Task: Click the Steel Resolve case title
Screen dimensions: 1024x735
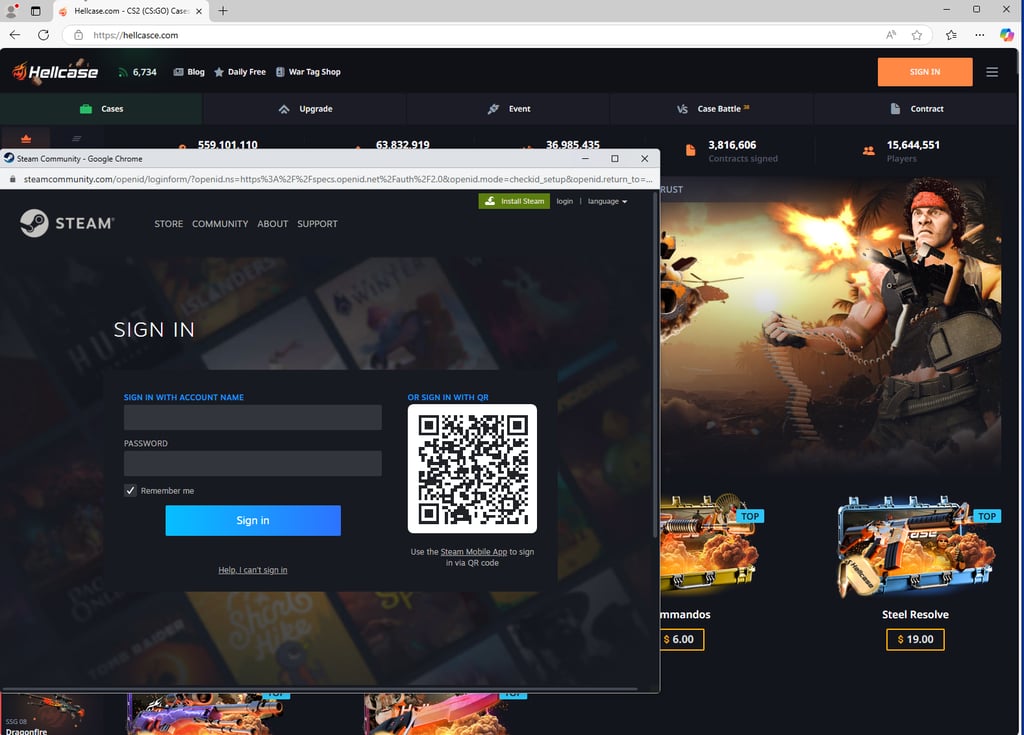Action: point(915,615)
